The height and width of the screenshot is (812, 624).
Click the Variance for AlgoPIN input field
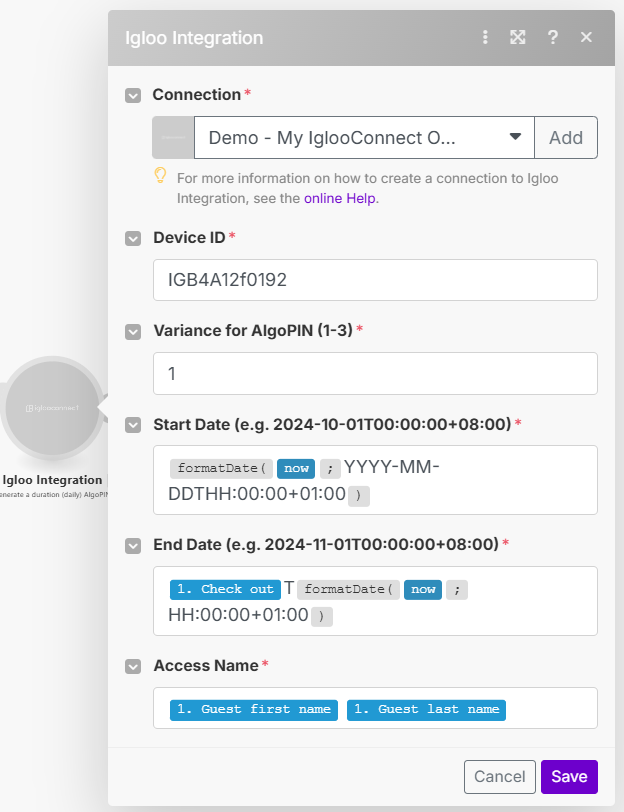pos(375,373)
